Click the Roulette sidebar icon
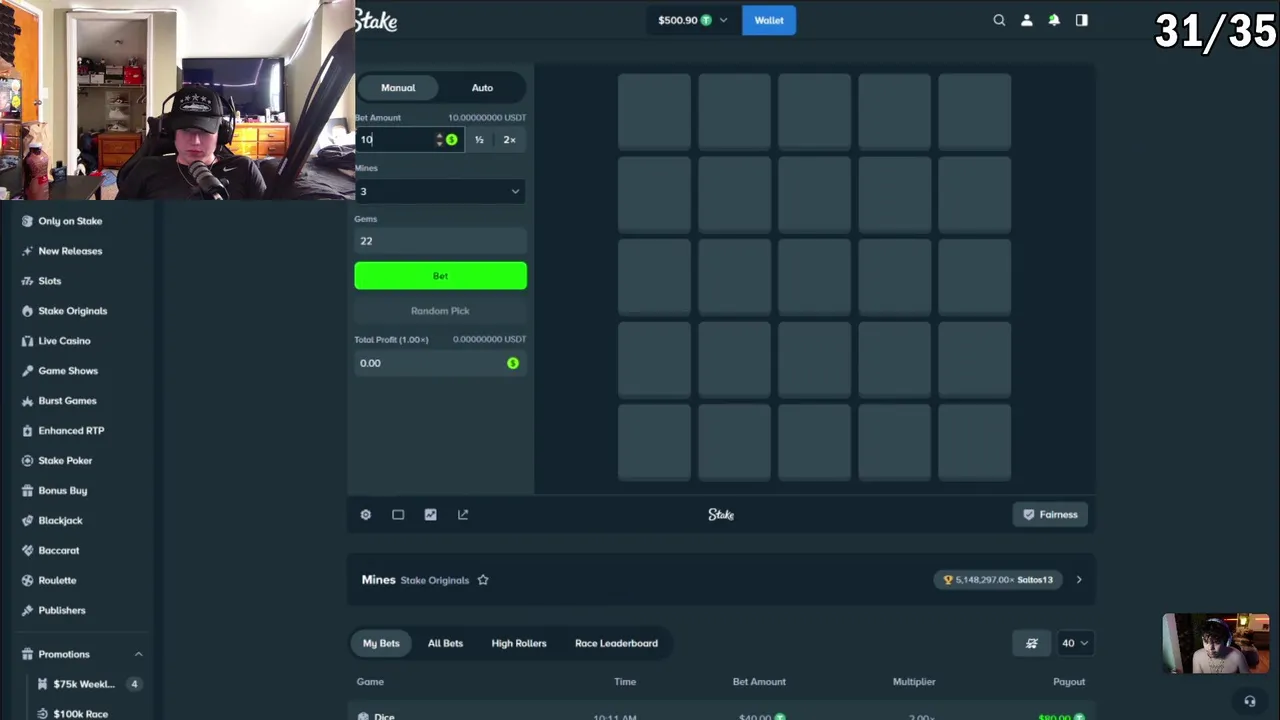The width and height of the screenshot is (1280, 720). pyautogui.click(x=27, y=580)
